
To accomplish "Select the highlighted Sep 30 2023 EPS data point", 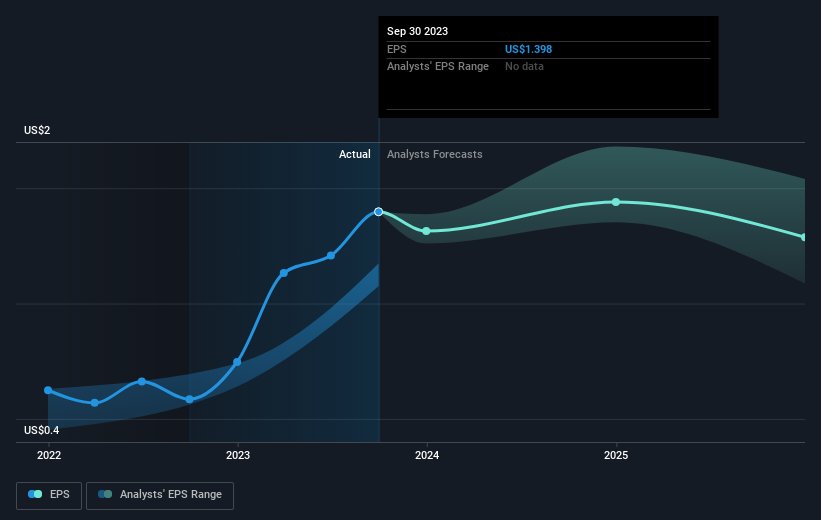I will point(379,212).
